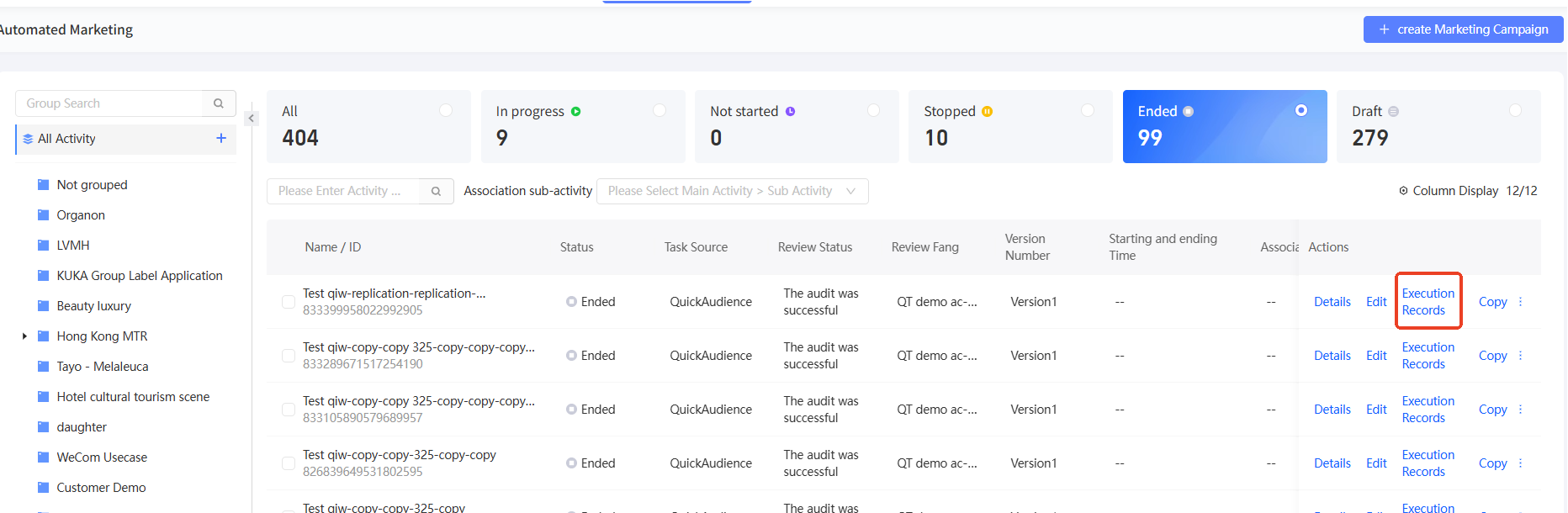Click the plus icon beside All Activity
The width and height of the screenshot is (1568, 513).
pyautogui.click(x=221, y=138)
